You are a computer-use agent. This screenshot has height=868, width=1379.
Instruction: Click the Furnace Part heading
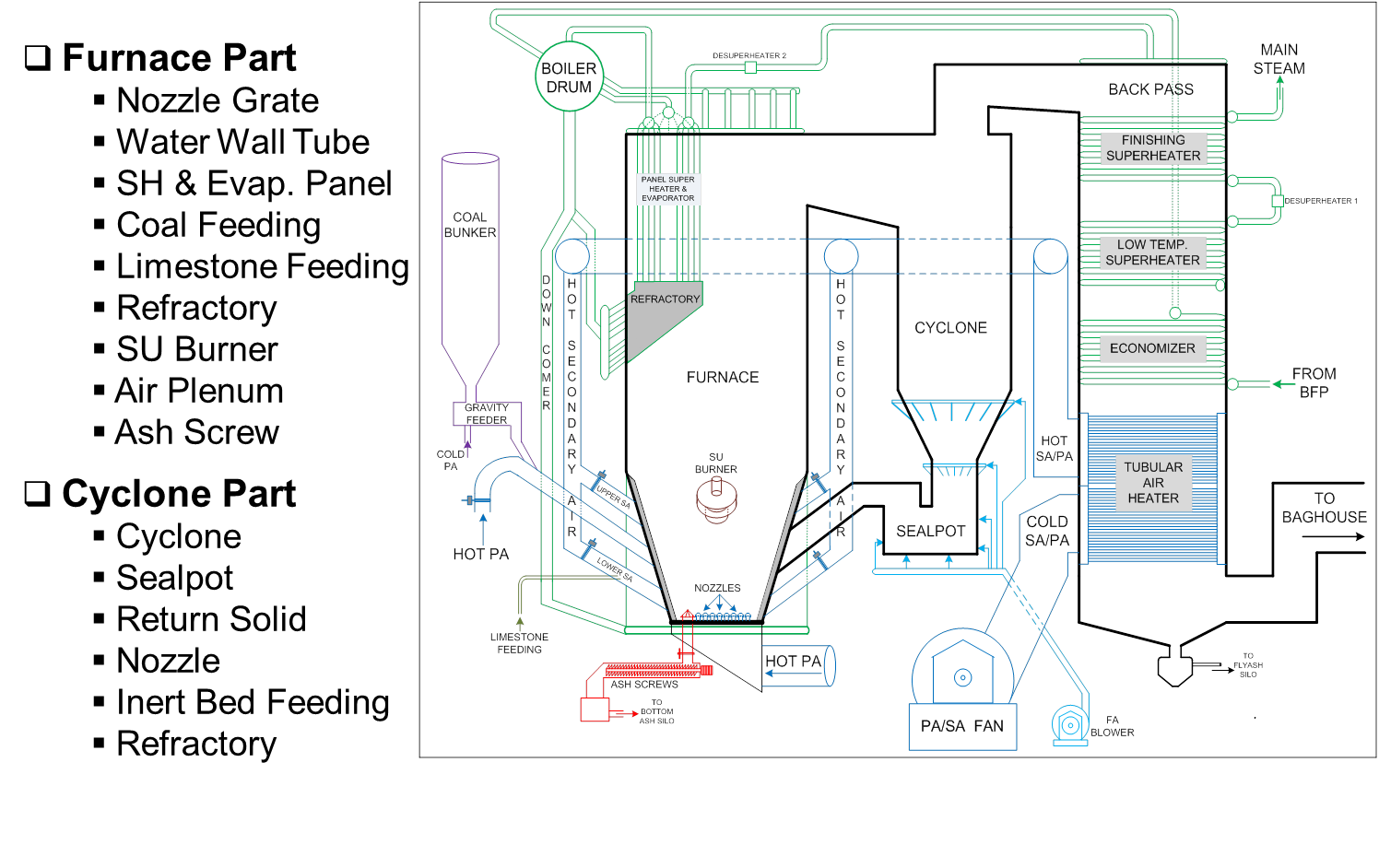(179, 58)
